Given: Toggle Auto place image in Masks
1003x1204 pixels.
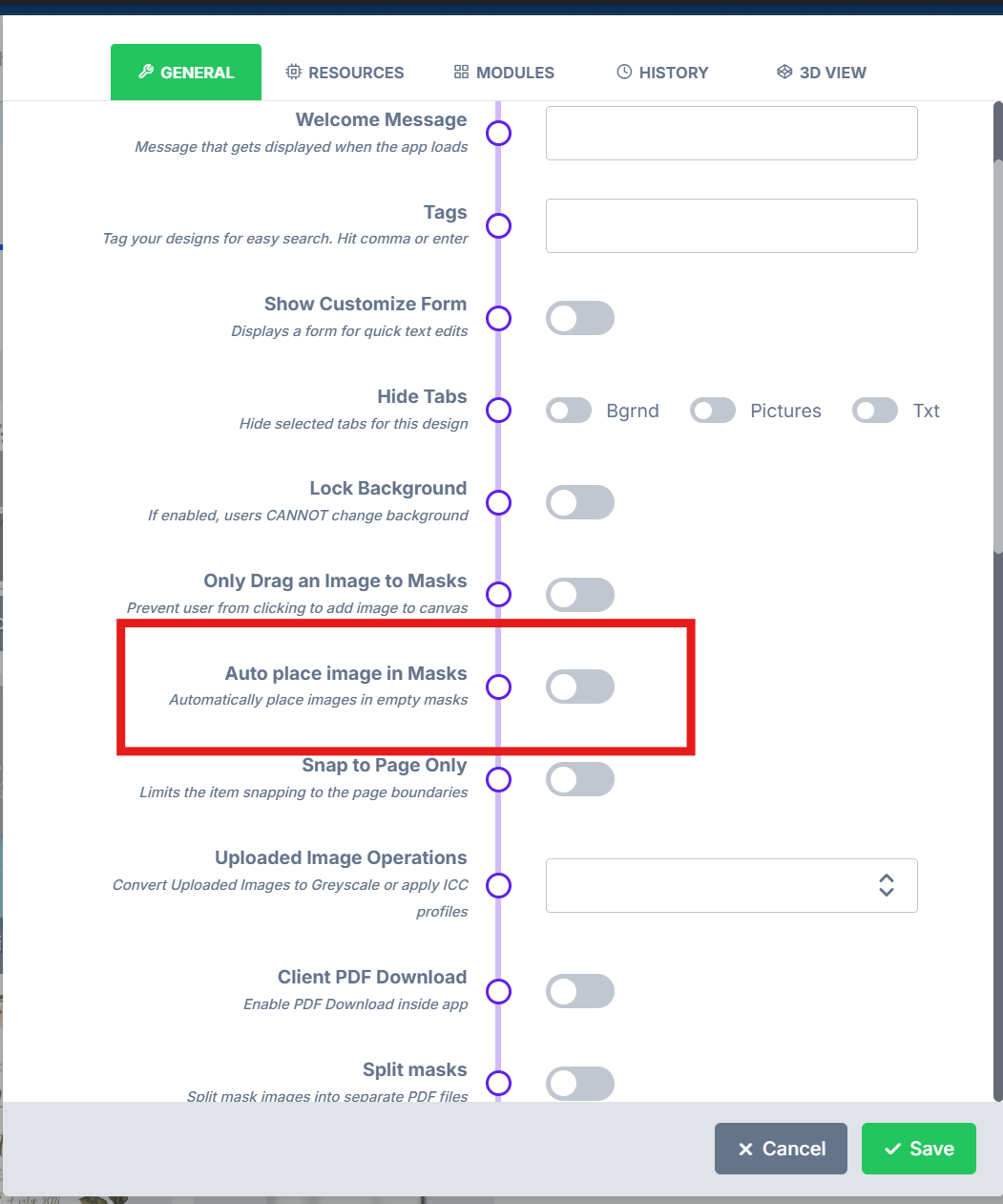Looking at the screenshot, I should [580, 686].
